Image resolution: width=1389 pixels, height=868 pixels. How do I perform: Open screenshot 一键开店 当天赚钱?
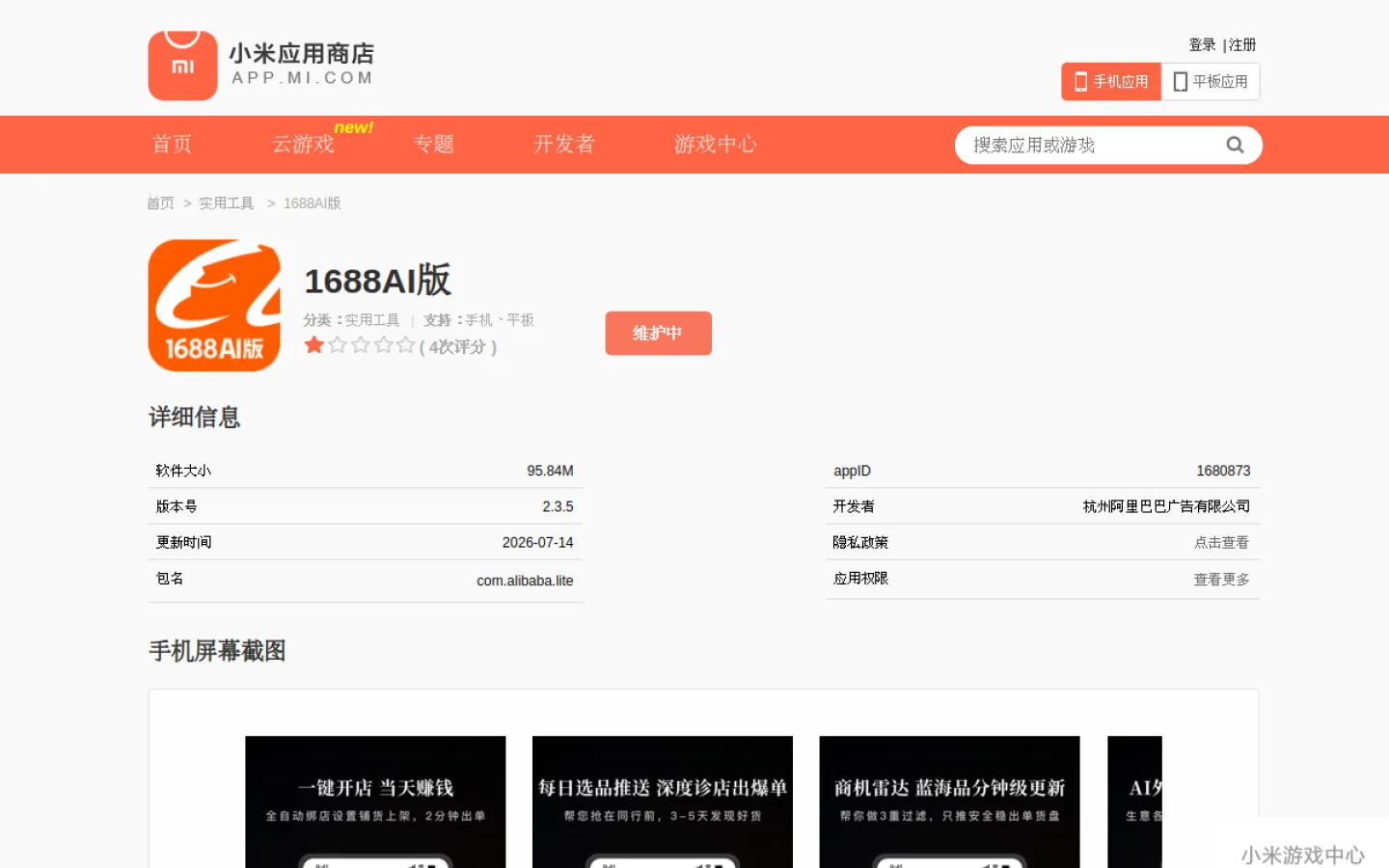coord(375,801)
